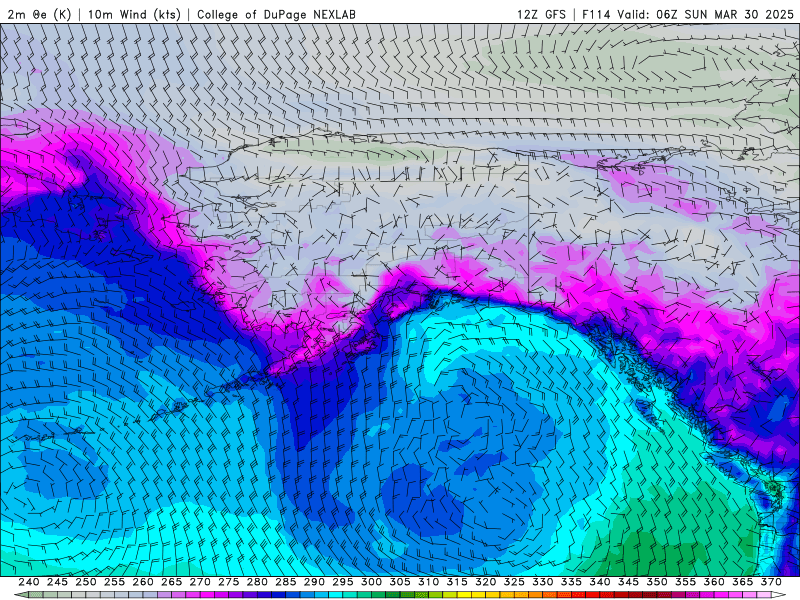Select the '12Z GFS' model run label

click(x=541, y=14)
